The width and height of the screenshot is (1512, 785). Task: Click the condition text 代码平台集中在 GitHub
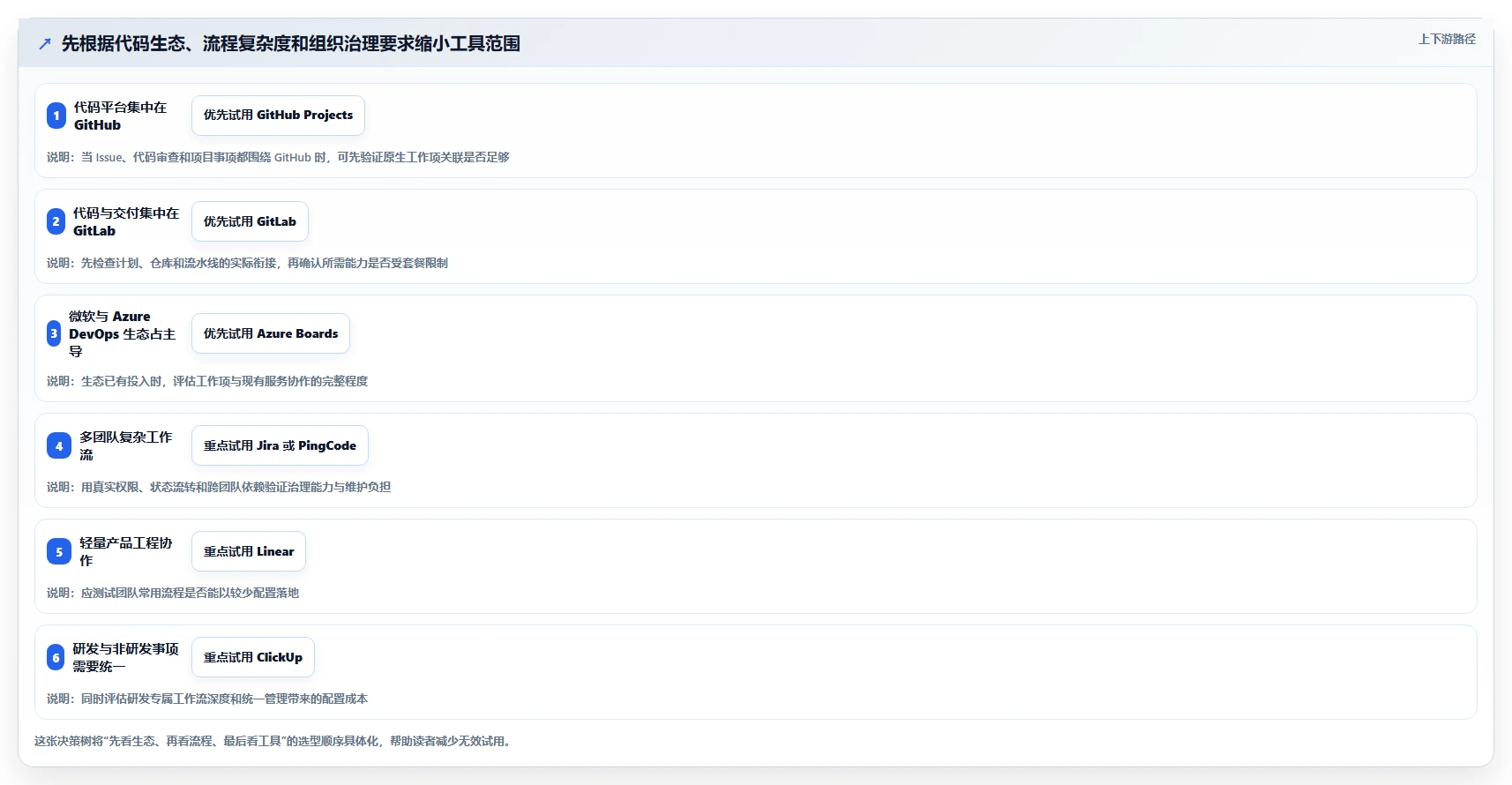pyautogui.click(x=120, y=116)
